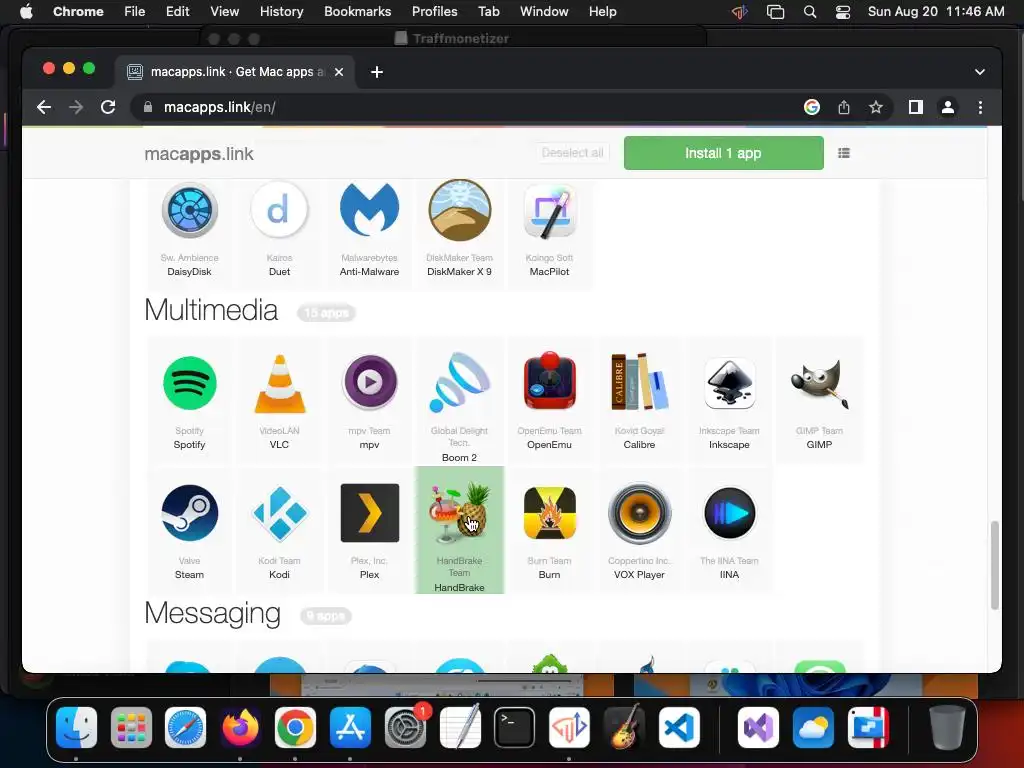Open the Help menu
Screen dimensions: 1024x768
pos(602,12)
